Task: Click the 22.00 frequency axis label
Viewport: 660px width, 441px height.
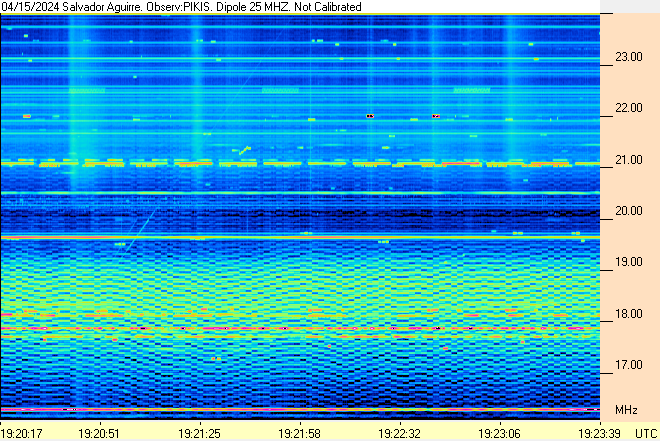Action: click(629, 108)
